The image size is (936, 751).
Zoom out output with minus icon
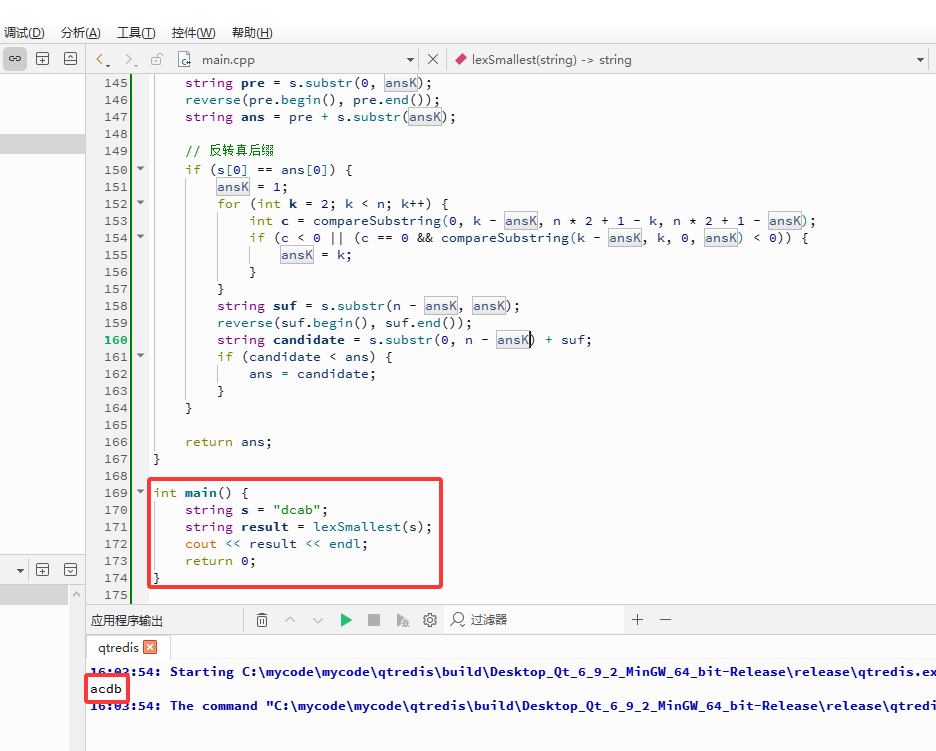point(666,620)
